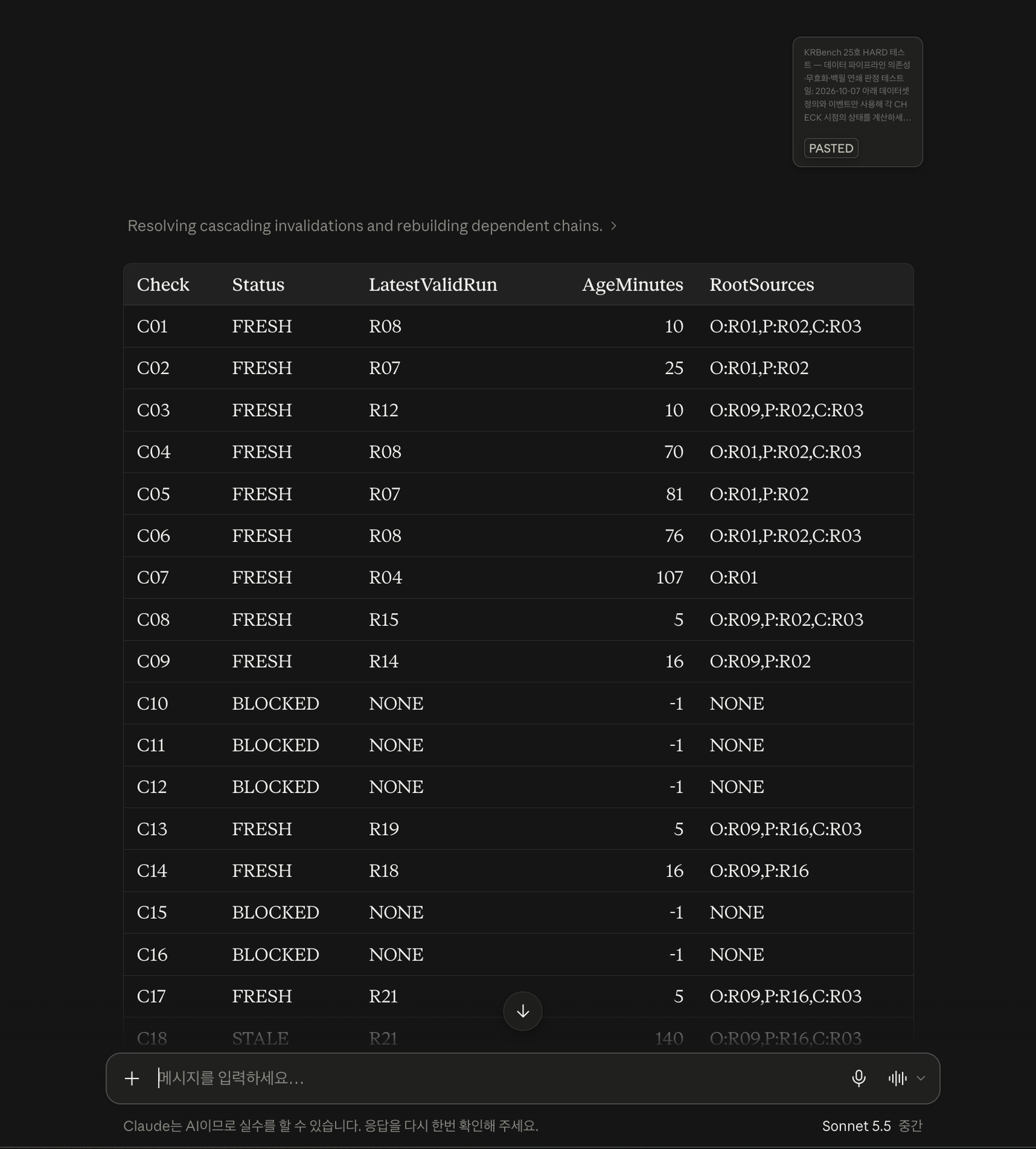Viewport: 1036px width, 1149px height.
Task: Click BLOCKED status in row C12
Action: tap(276, 787)
